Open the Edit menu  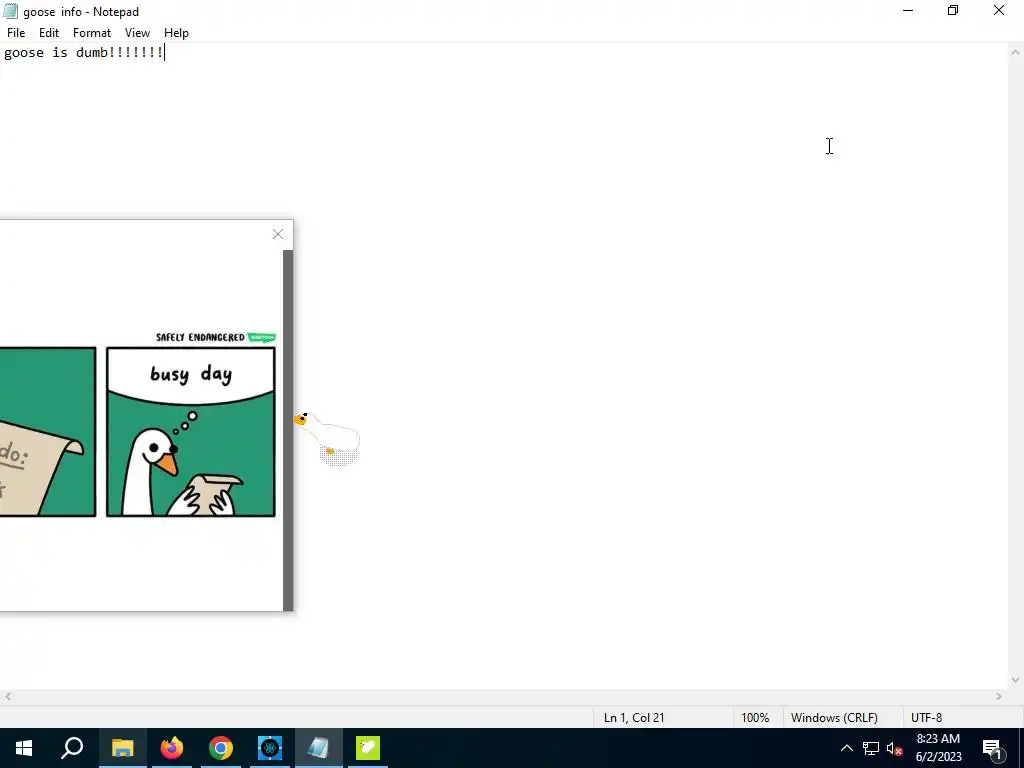tap(48, 33)
